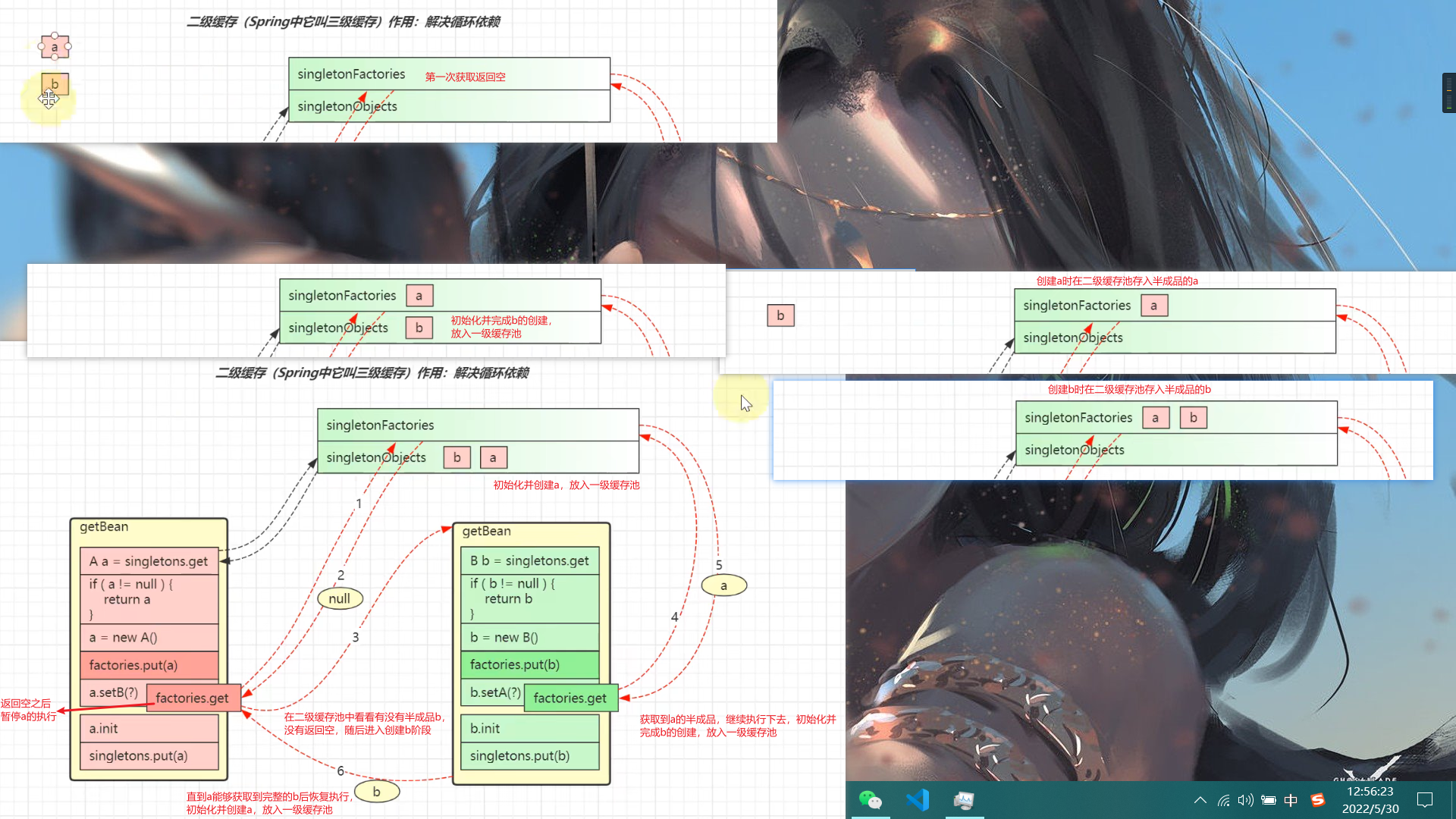This screenshot has height=819, width=1456.
Task: Check the battery power tray icon
Action: point(1268,800)
